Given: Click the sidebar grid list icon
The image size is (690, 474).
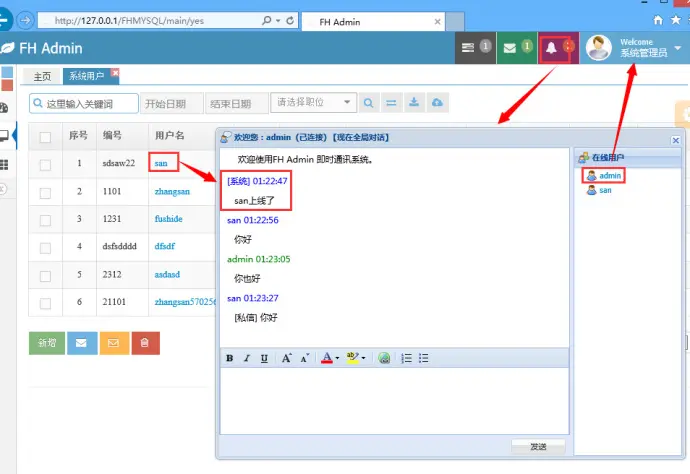Looking at the screenshot, I should click(4, 165).
